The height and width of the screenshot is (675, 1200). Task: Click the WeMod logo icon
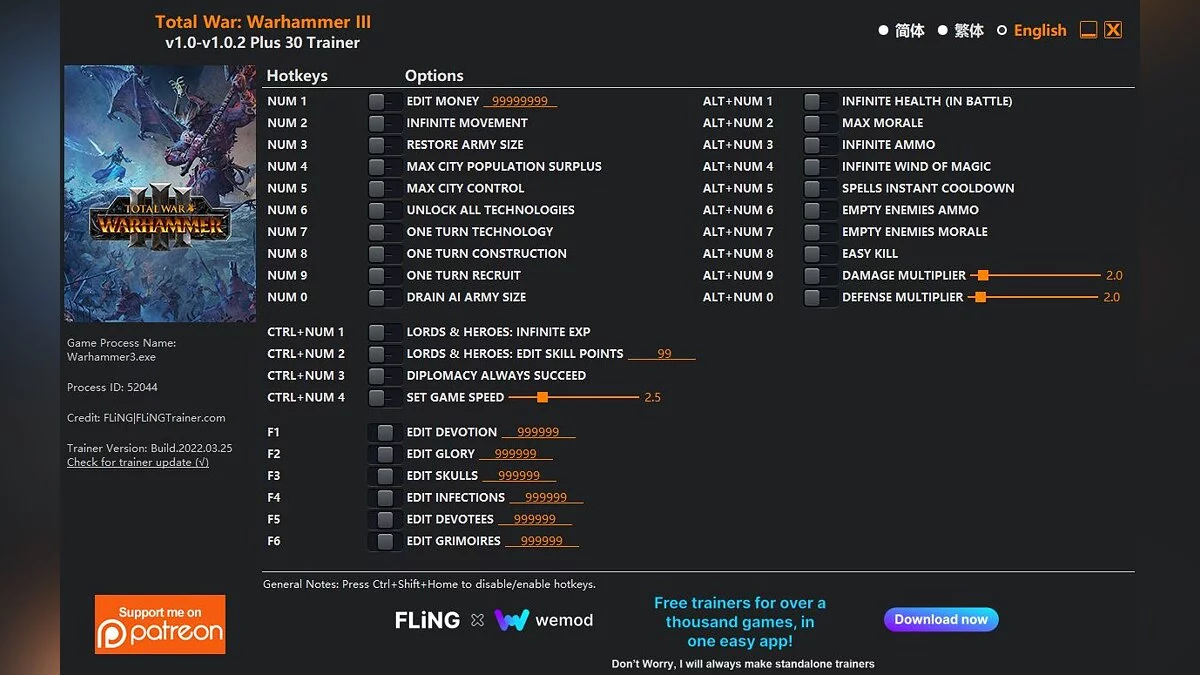[512, 620]
